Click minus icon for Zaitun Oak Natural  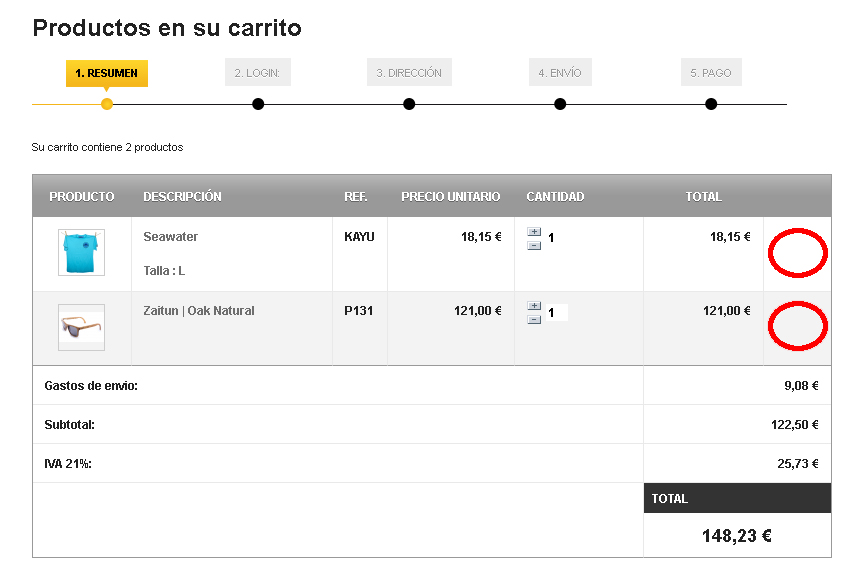point(534,319)
